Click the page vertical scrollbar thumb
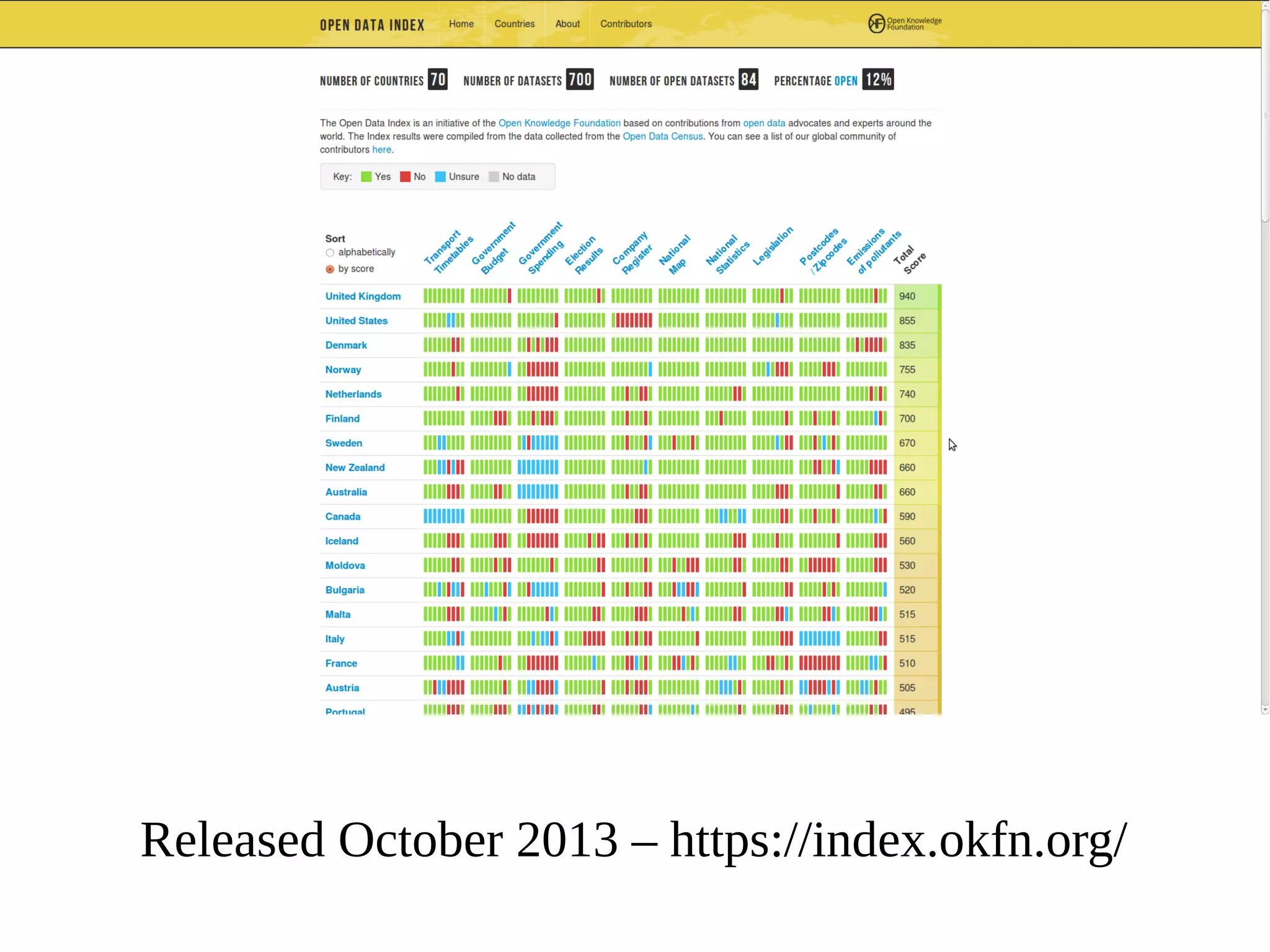 pos(1265,115)
